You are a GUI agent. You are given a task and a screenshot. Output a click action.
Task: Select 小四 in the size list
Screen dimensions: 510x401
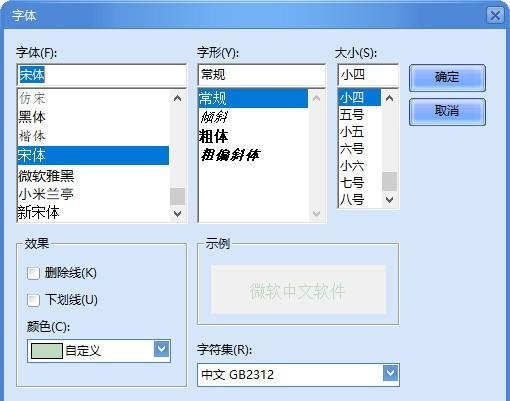tap(360, 98)
